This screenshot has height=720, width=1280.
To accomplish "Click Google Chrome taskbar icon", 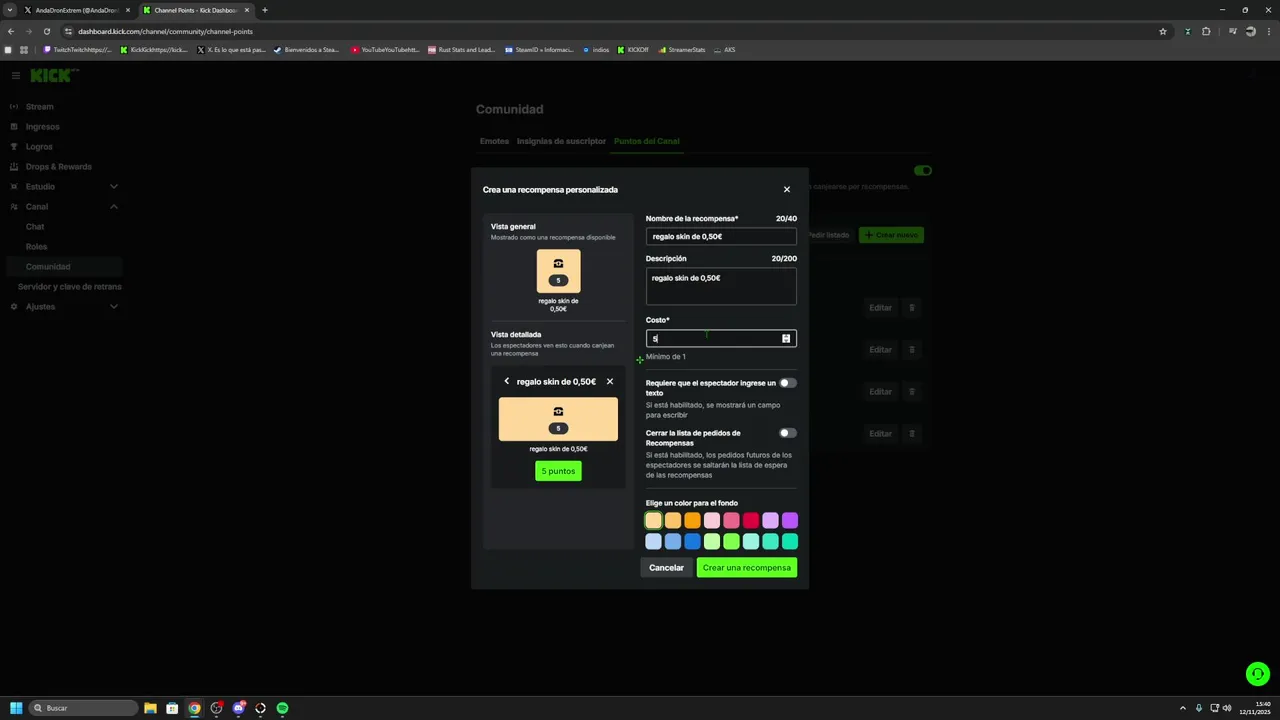I will (x=194, y=708).
